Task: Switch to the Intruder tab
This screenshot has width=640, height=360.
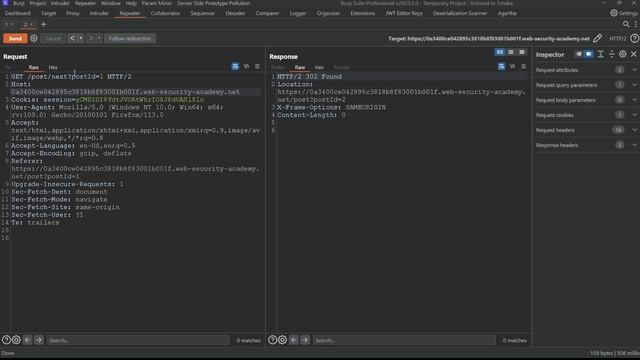Action: 99,13
